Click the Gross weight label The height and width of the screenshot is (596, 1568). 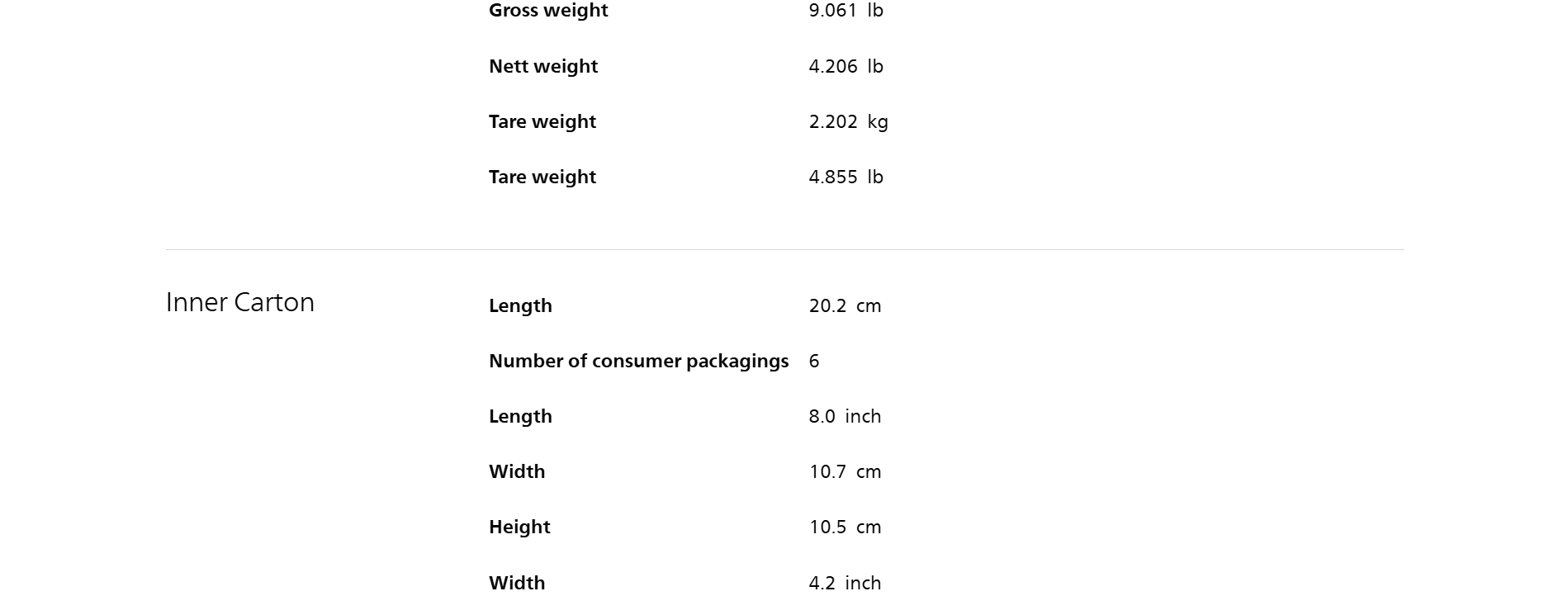[548, 11]
